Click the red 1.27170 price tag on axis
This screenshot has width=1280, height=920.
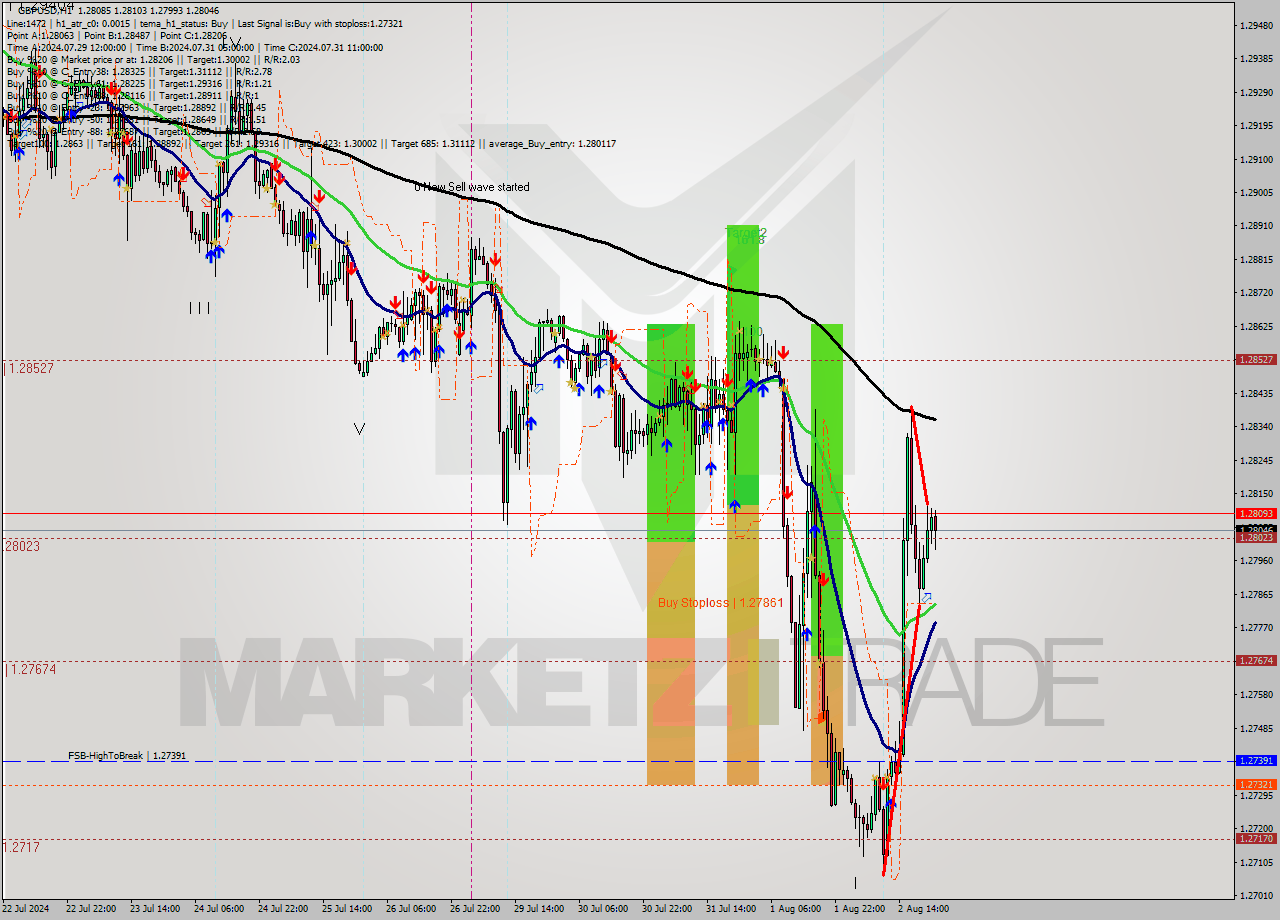point(1256,840)
